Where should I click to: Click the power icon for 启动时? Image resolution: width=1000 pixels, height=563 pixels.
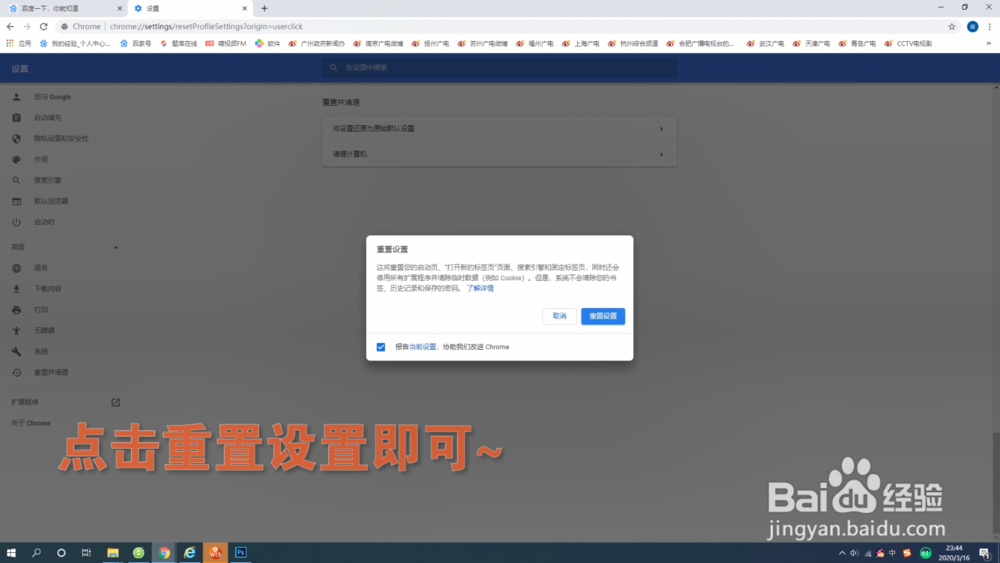tap(17, 222)
